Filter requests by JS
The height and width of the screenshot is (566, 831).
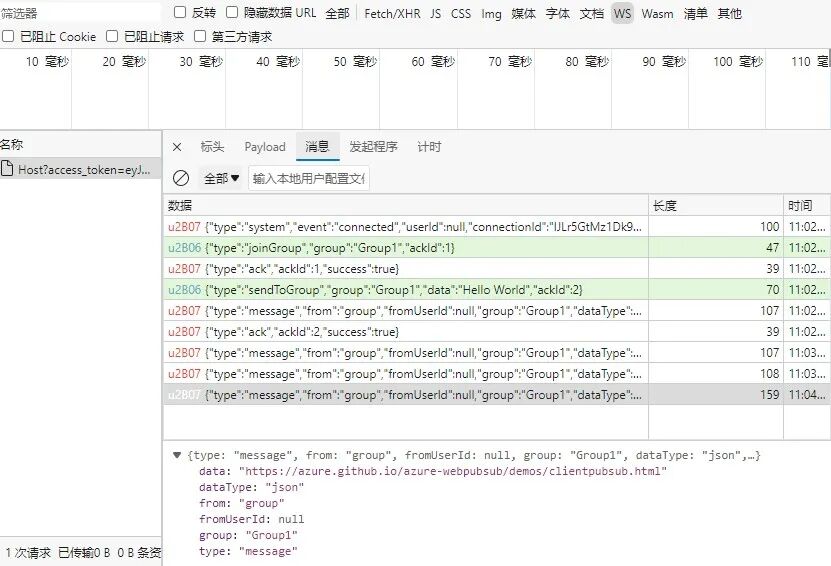point(435,13)
